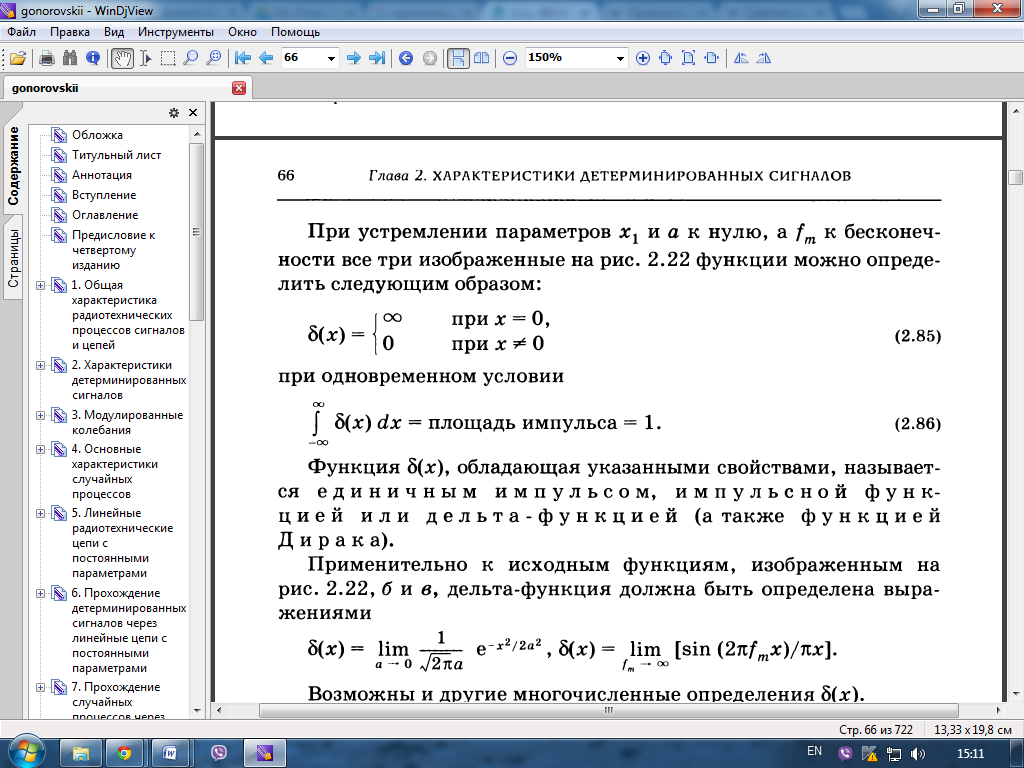
Task: Open Предисловие к четвертому изданию bookmark
Action: click(114, 250)
